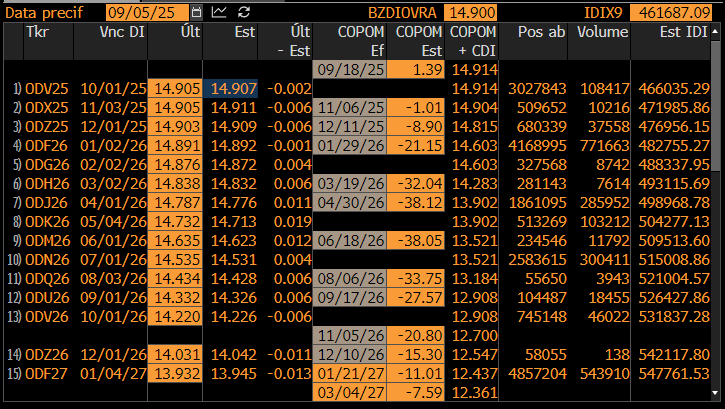This screenshot has height=409, width=725.
Task: Edit the Data precif date field
Action: 147,12
